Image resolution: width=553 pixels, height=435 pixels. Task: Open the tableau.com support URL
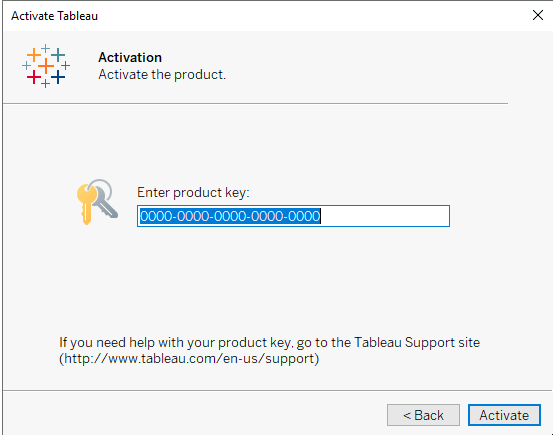(x=189, y=358)
